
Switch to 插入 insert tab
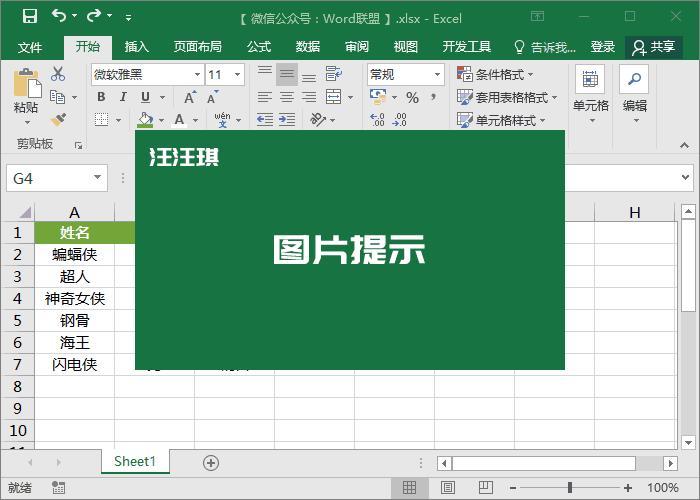point(137,46)
